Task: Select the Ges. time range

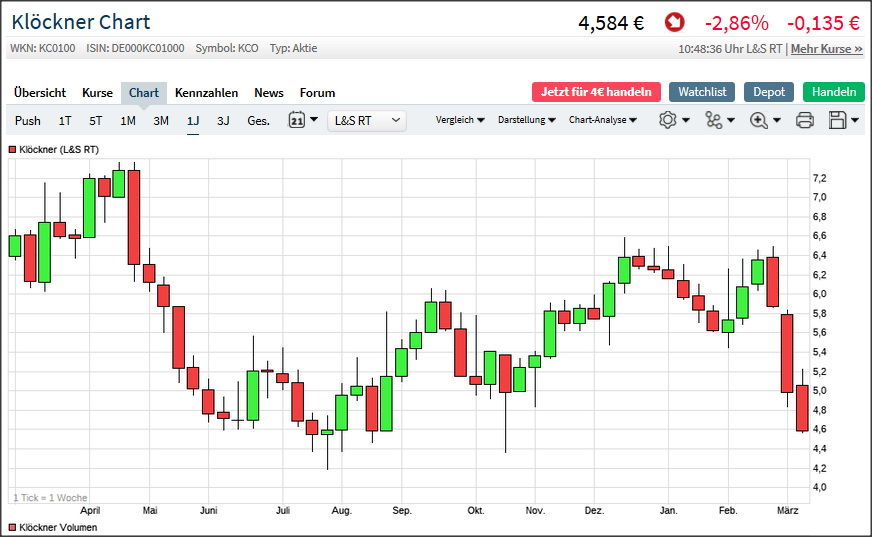Action: (x=259, y=121)
